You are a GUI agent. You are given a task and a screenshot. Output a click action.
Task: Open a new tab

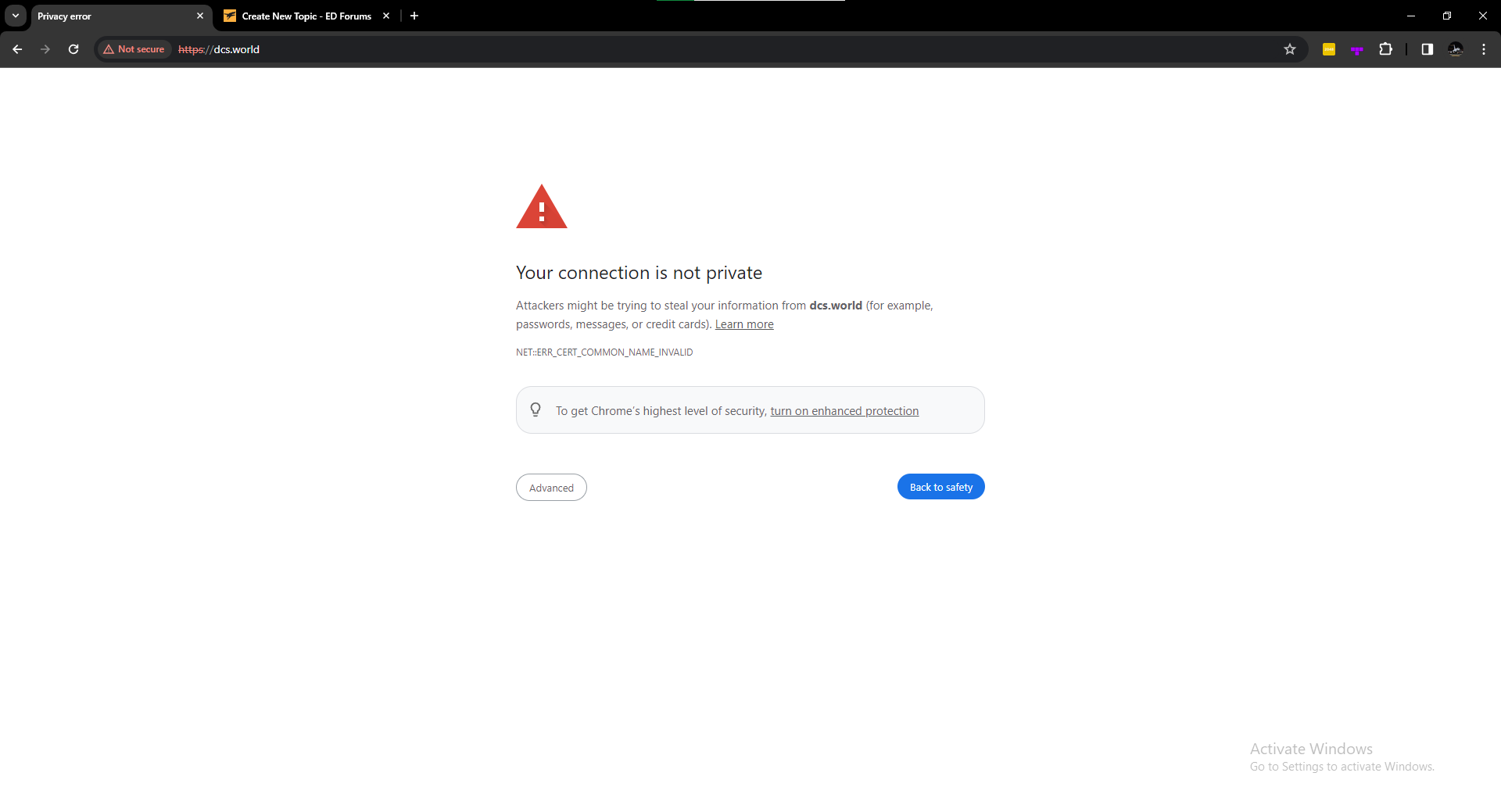pos(414,16)
